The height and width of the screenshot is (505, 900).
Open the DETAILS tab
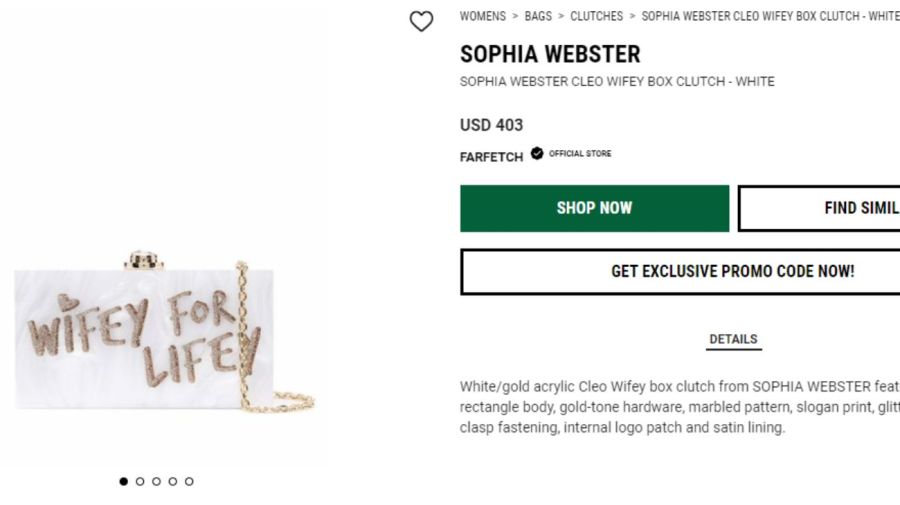733,339
